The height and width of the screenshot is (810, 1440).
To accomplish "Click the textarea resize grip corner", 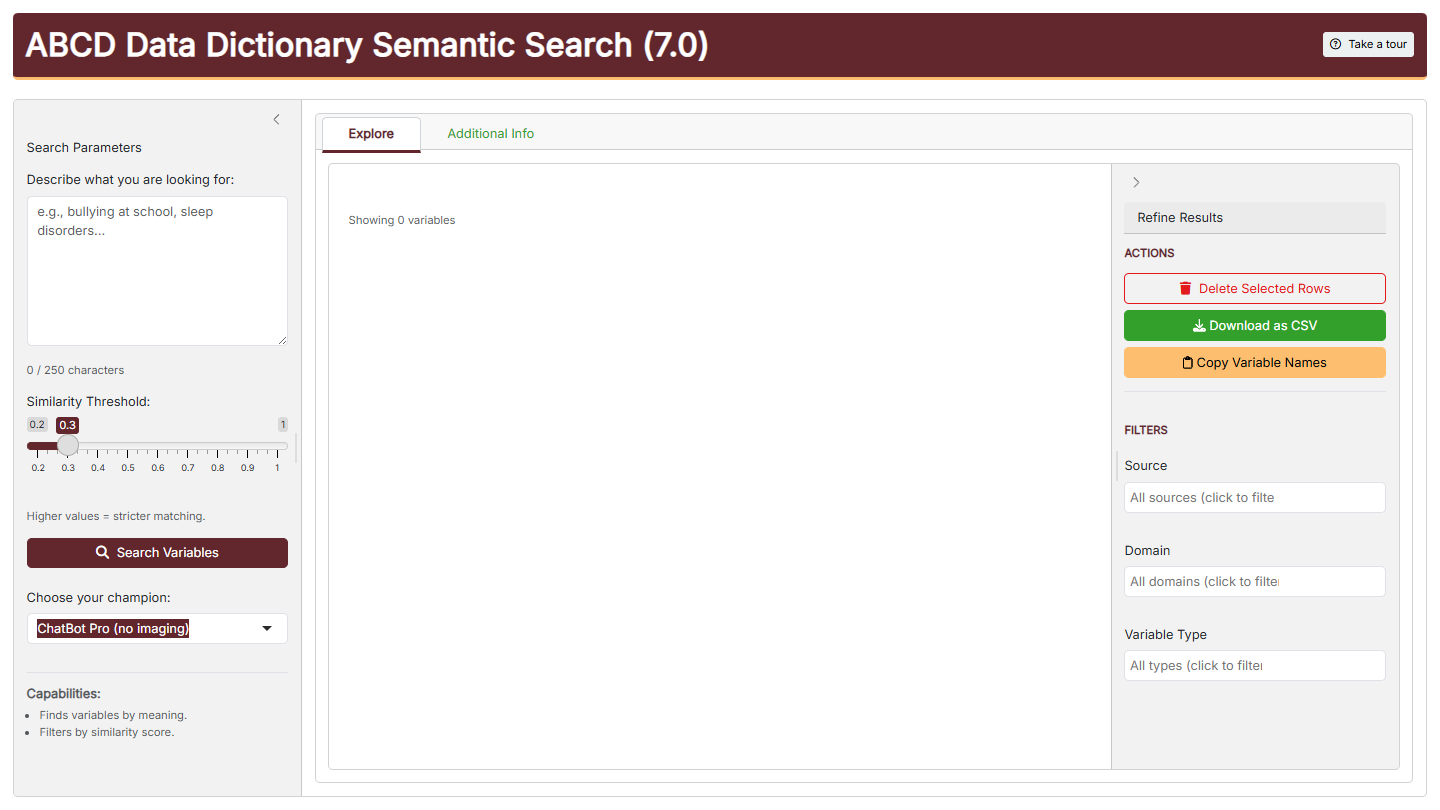I will (282, 340).
